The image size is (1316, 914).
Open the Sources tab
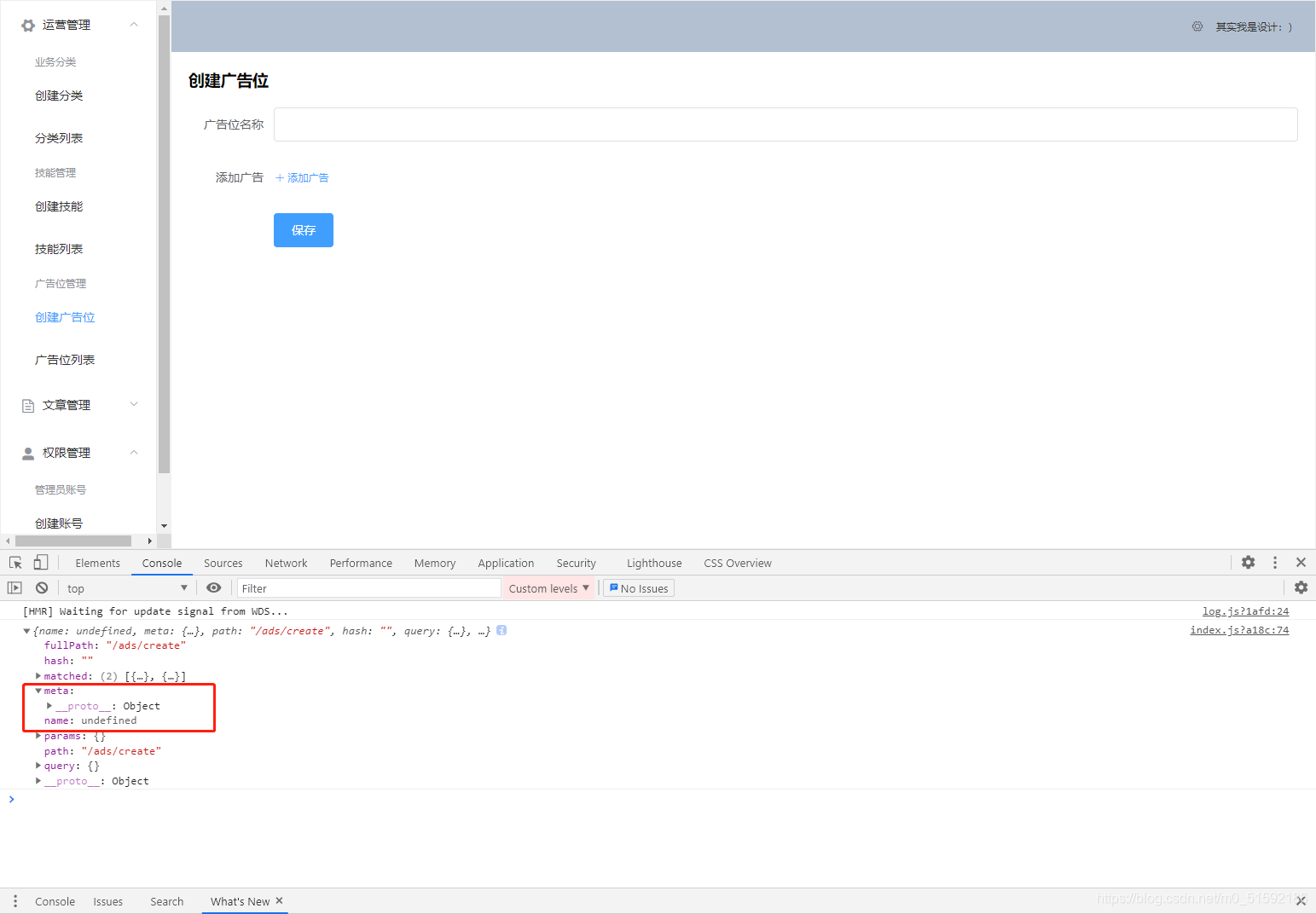tap(223, 564)
